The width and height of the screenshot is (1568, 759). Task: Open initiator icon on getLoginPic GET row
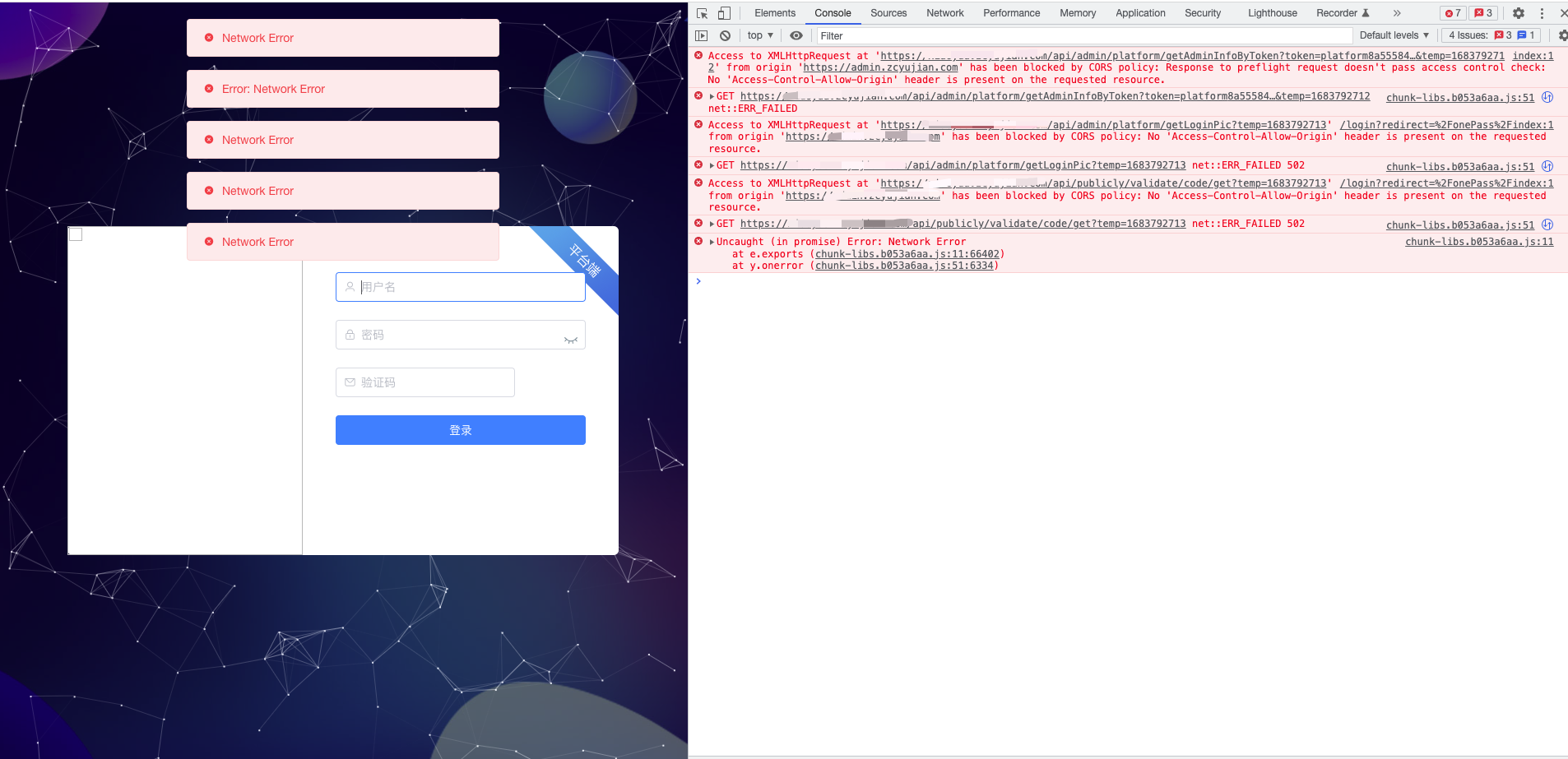pyautogui.click(x=1547, y=166)
